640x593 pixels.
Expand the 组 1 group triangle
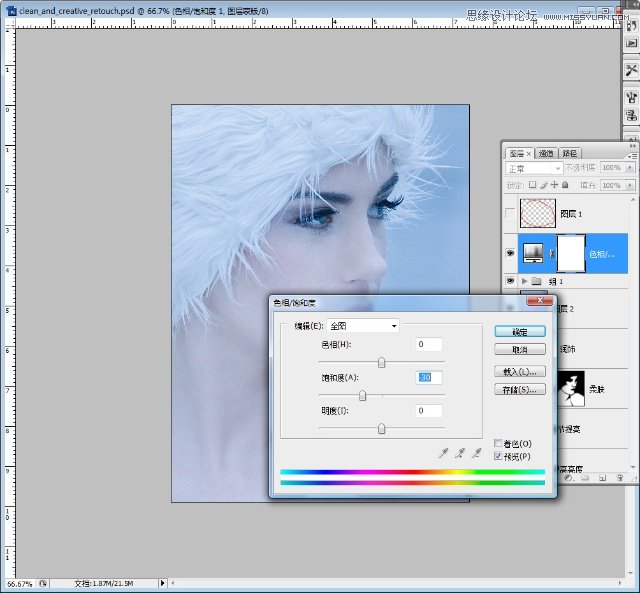[x=524, y=281]
